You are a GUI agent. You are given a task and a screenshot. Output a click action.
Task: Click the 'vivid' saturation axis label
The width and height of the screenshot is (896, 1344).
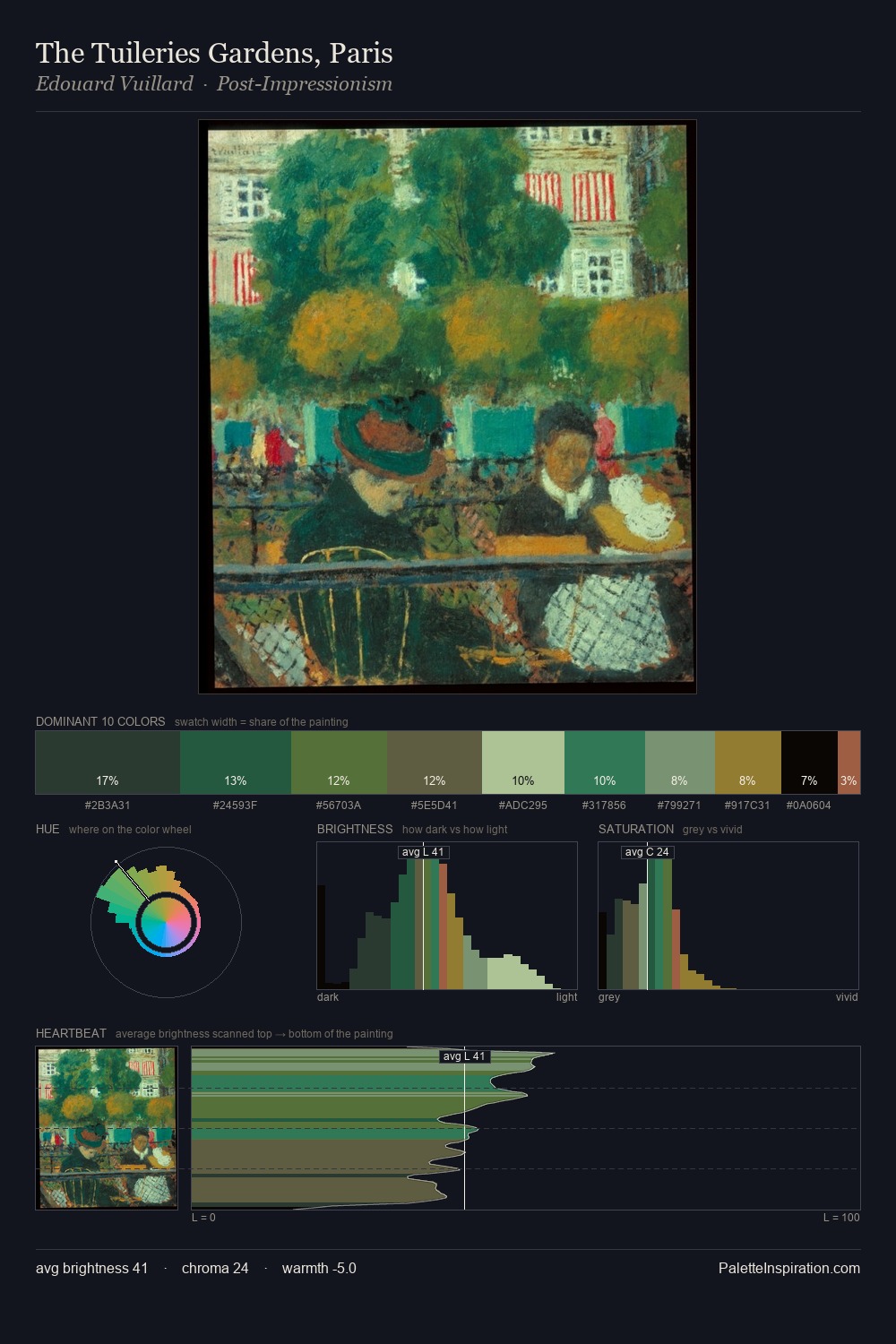(847, 997)
